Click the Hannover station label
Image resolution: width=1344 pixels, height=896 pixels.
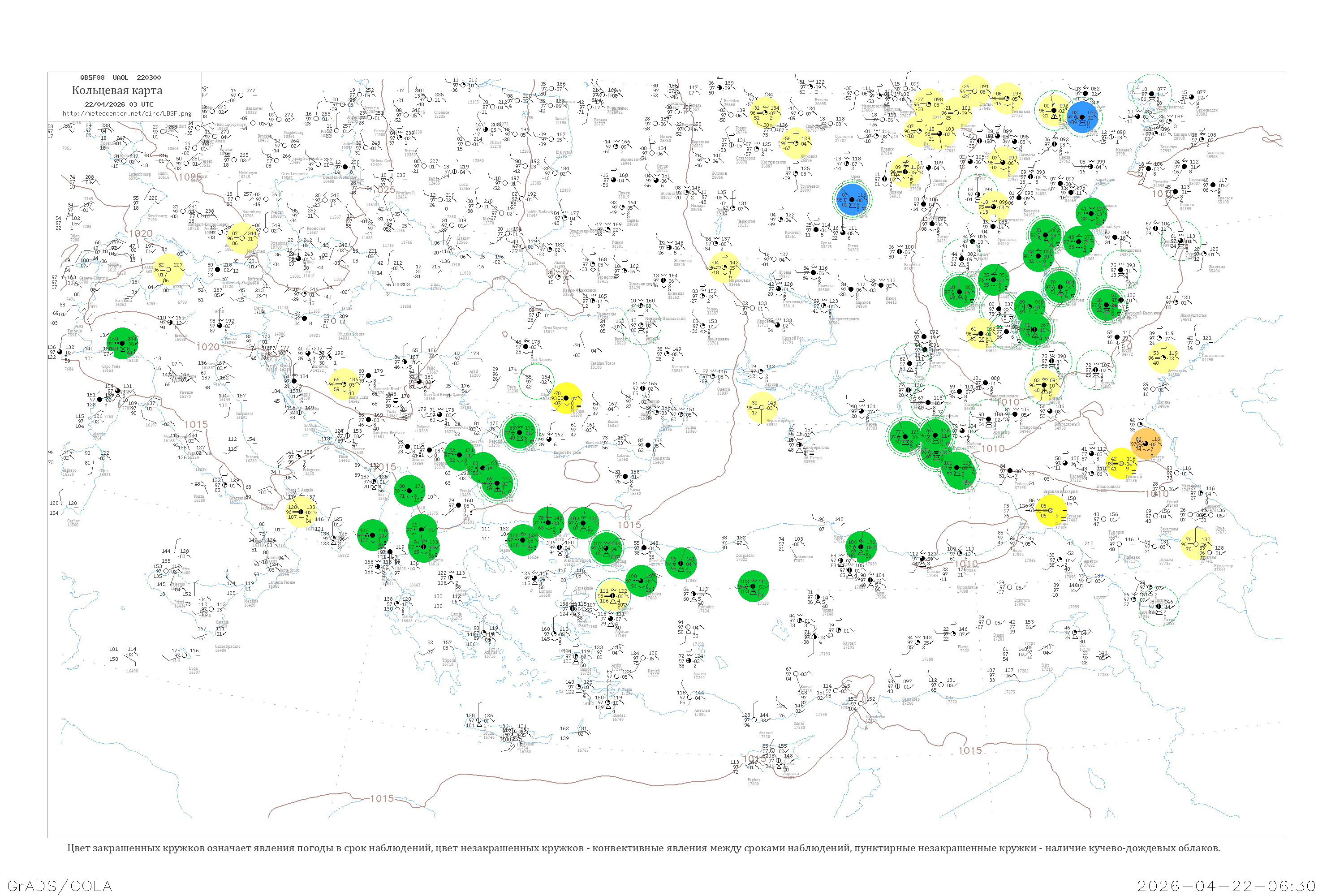[x=254, y=108]
